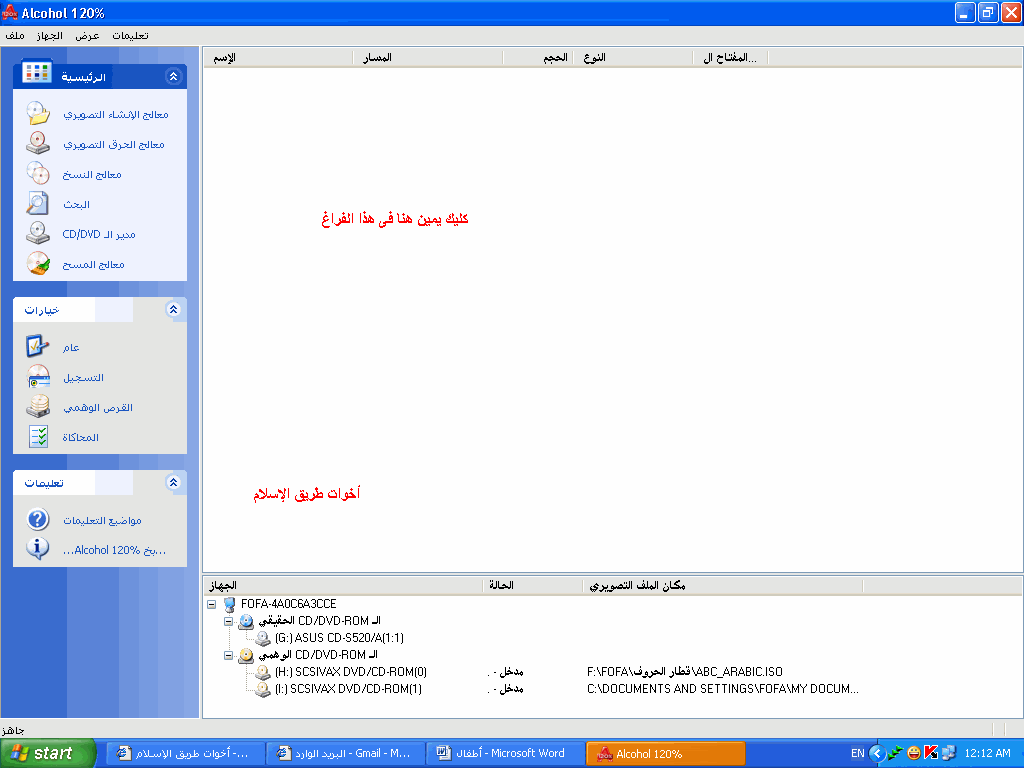The width and height of the screenshot is (1024, 768).
Task: Click the physical CD/DVD-ROM group icon
Action: [x=246, y=621]
